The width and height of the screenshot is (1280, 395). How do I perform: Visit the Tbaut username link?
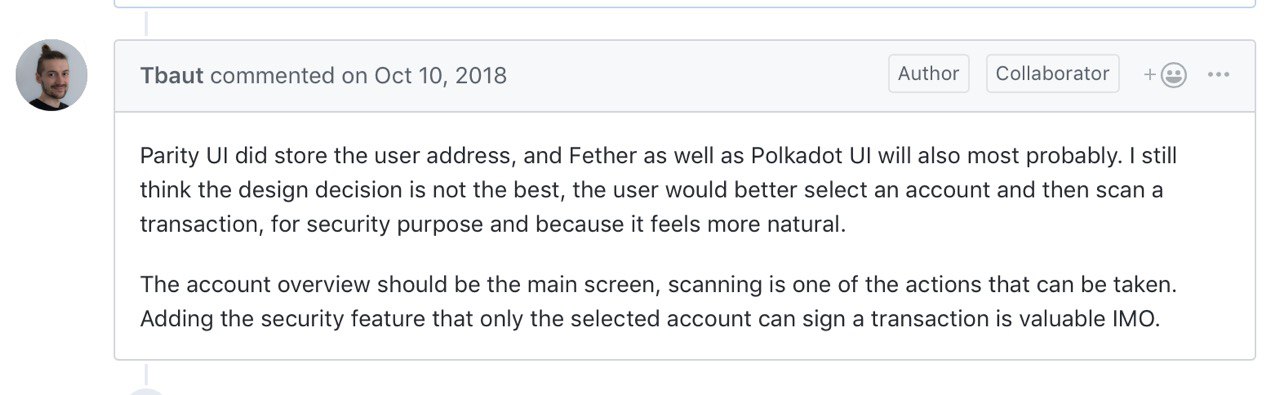173,75
